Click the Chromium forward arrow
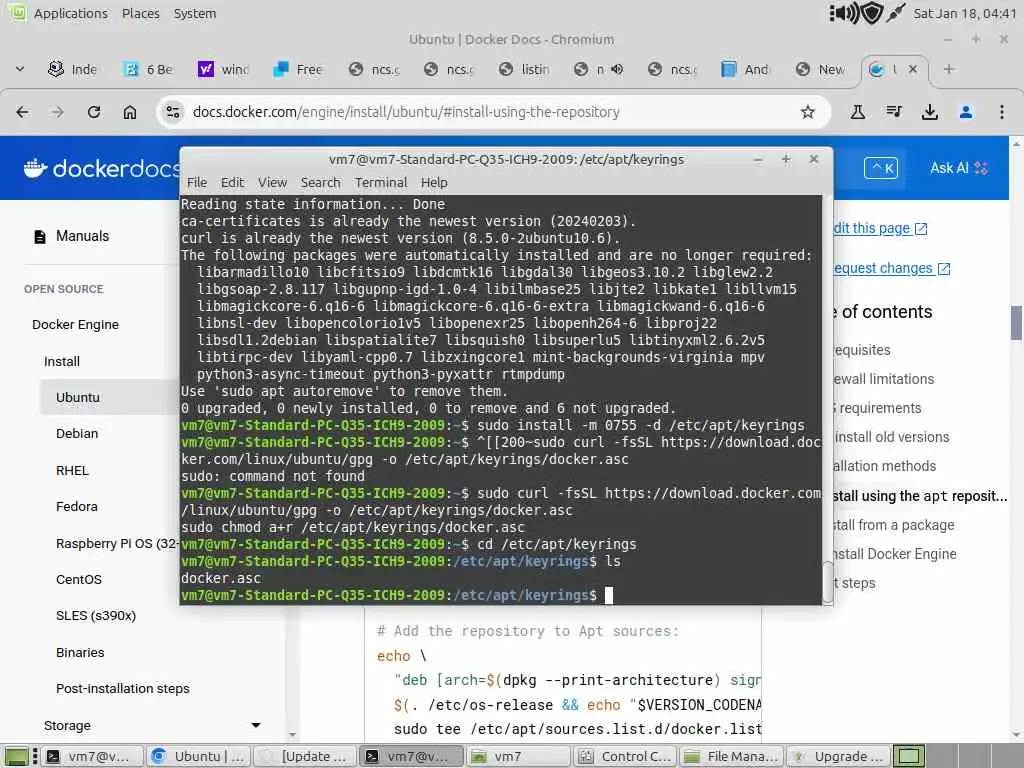The width and height of the screenshot is (1024, 768). coord(58,112)
